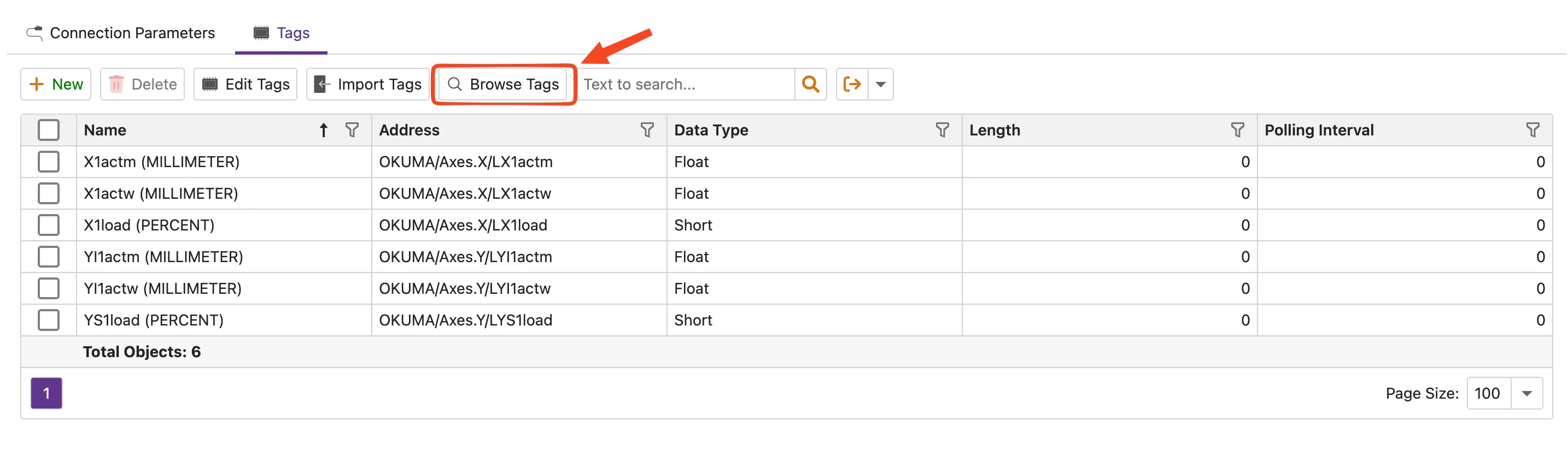
Task: Open the Address column filter icon
Action: (x=646, y=129)
